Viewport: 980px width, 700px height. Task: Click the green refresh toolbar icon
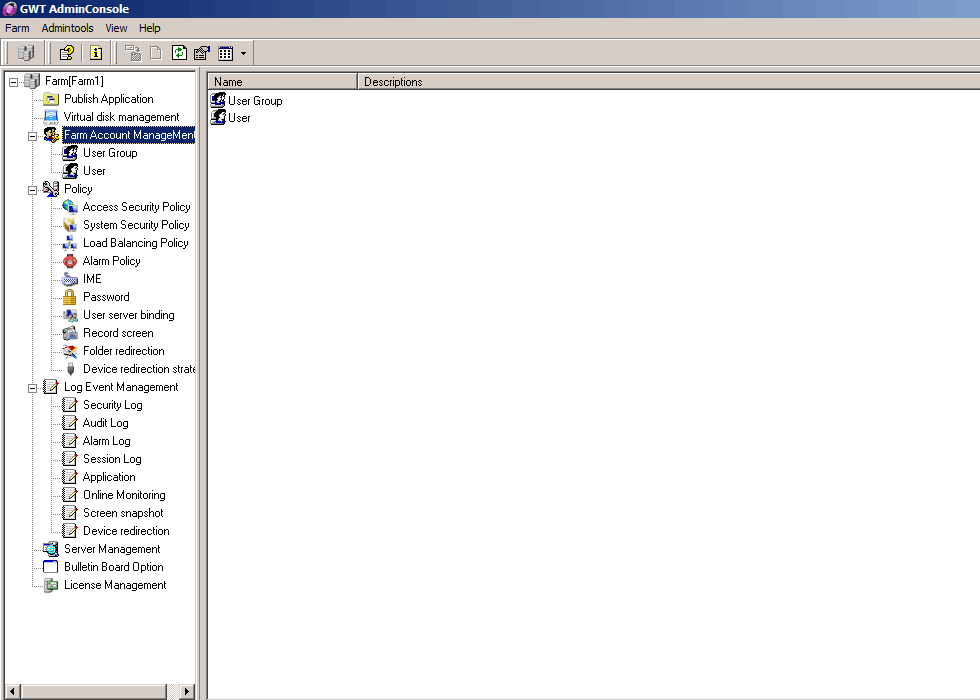(179, 53)
